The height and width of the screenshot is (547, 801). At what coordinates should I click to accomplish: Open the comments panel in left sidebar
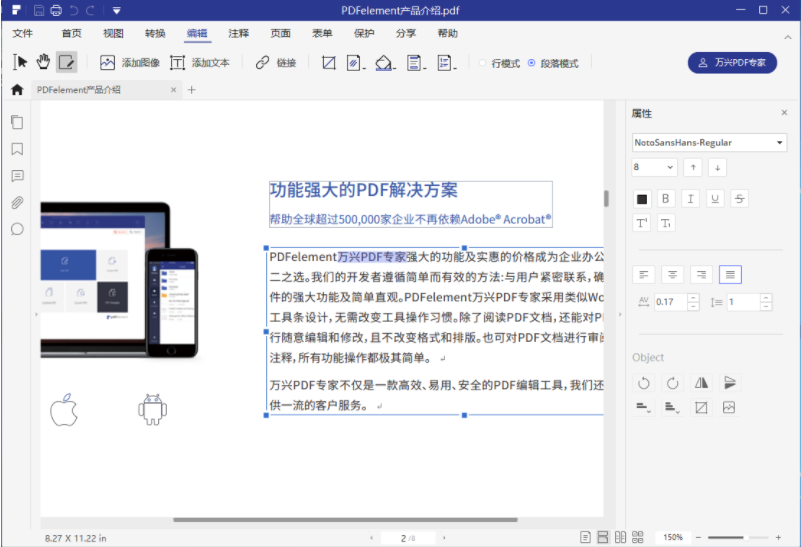17,176
